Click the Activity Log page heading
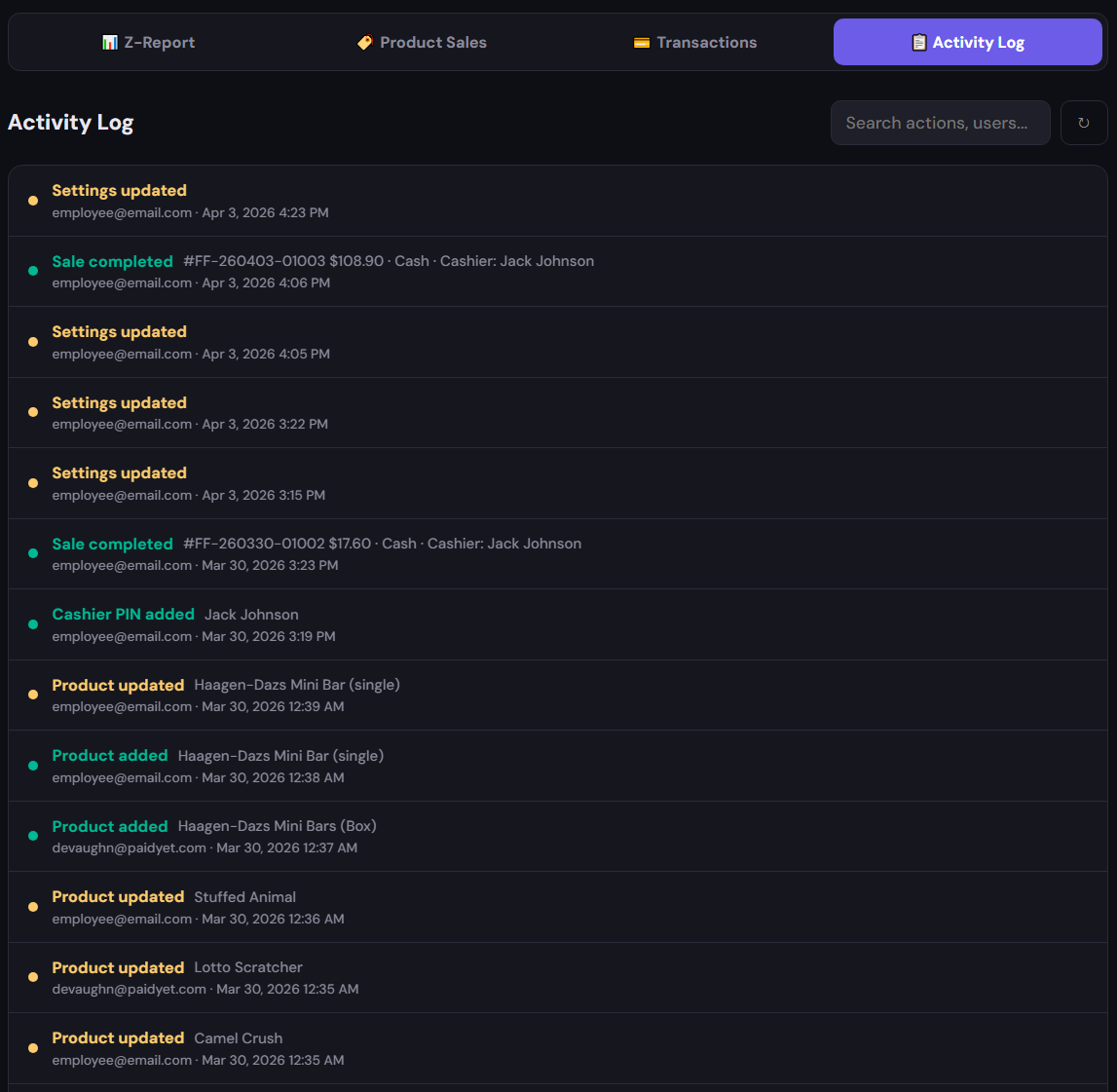The width and height of the screenshot is (1117, 1092). click(x=70, y=123)
